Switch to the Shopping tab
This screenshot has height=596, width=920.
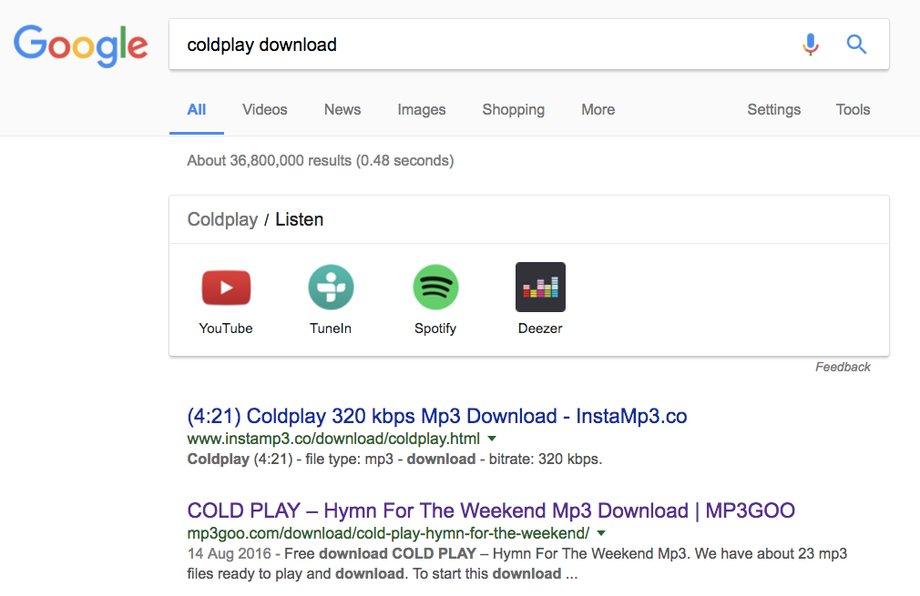click(513, 110)
